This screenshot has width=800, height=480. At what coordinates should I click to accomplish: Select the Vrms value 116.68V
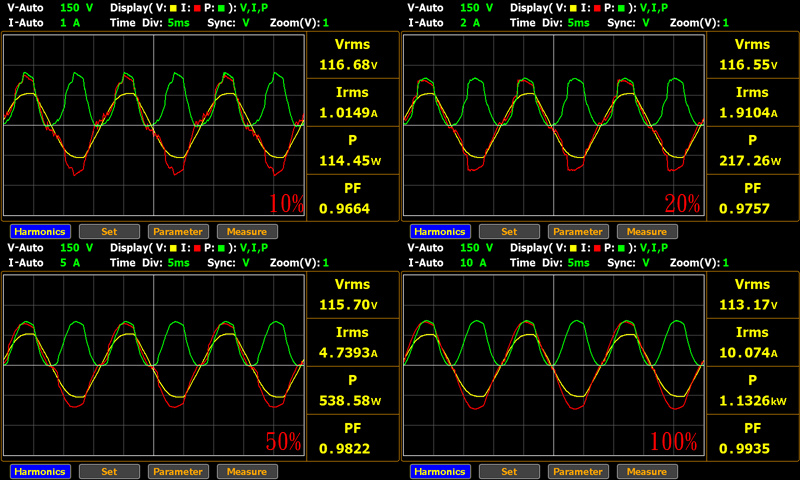coord(348,65)
